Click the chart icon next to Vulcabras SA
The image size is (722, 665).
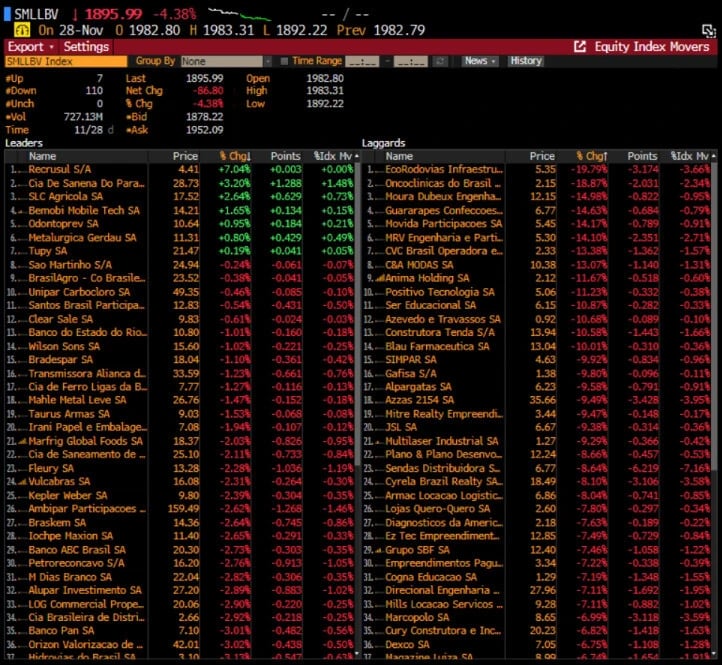tap(23, 482)
